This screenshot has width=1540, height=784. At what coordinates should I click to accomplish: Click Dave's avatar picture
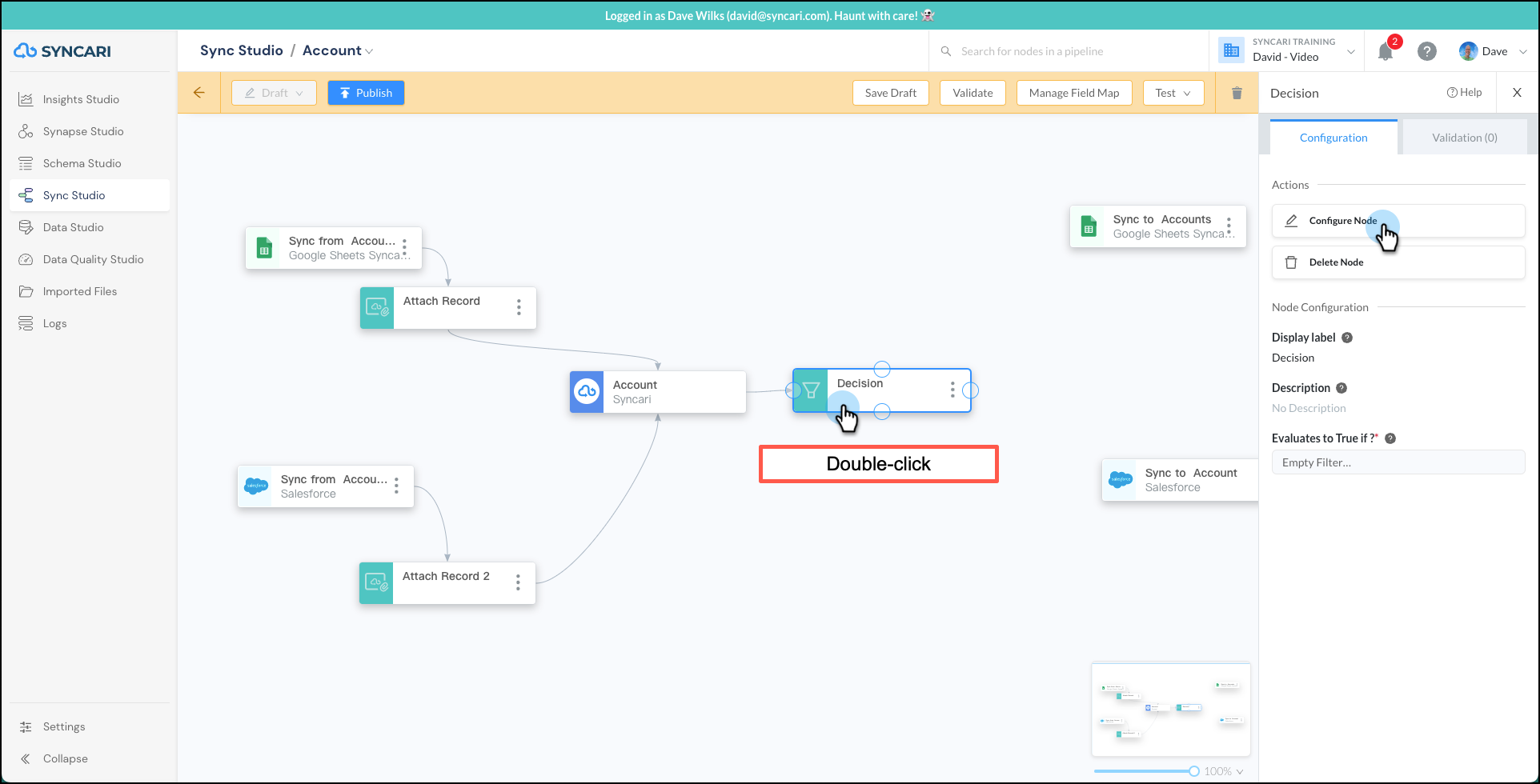1468,51
